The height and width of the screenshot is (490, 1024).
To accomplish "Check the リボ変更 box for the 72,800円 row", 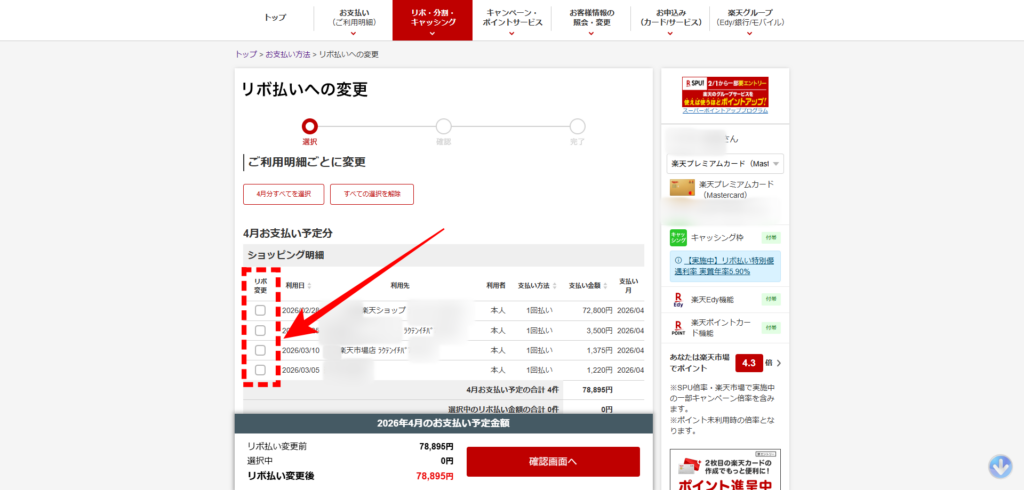I will 260,311.
